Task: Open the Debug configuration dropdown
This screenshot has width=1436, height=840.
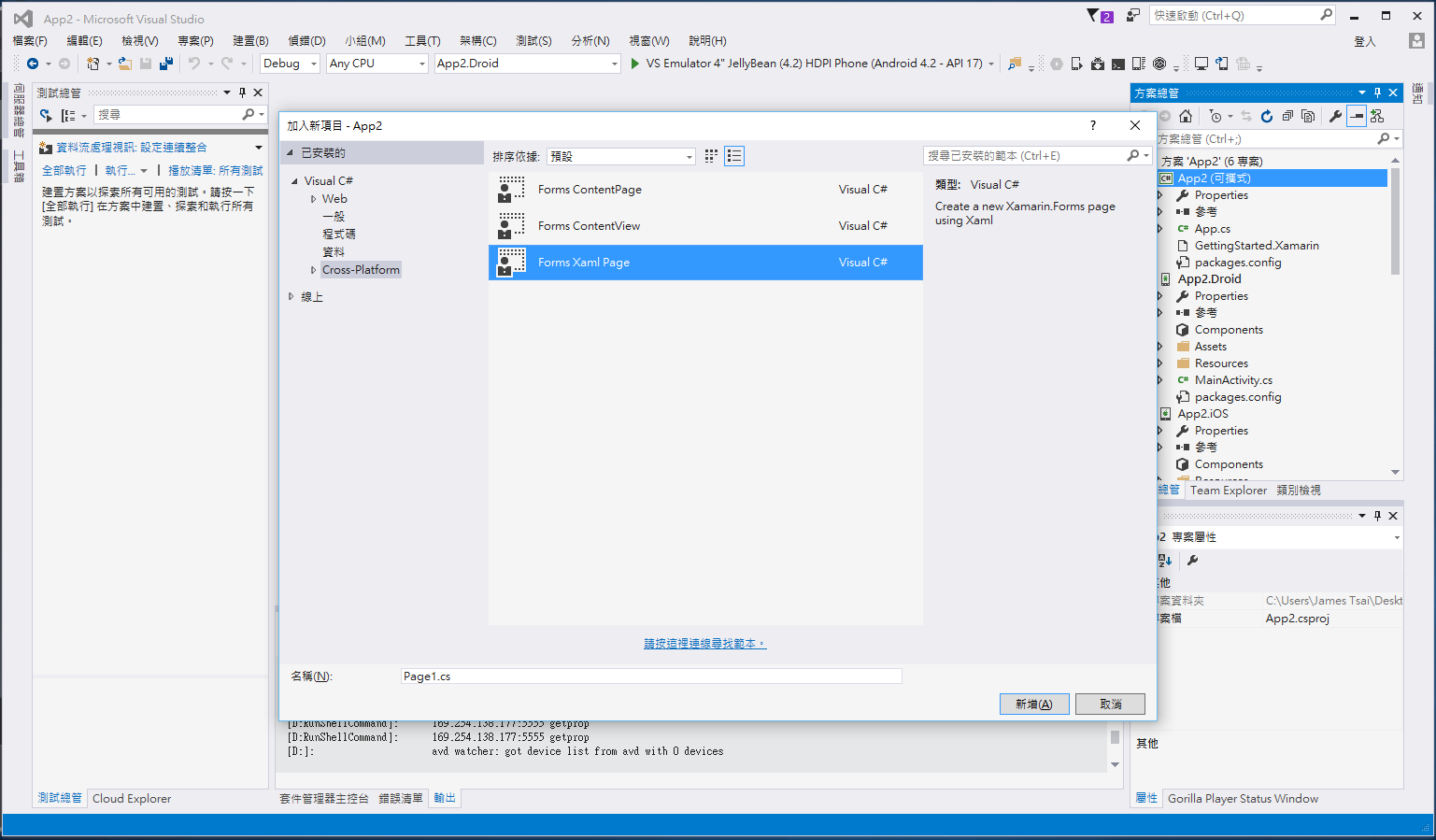Action: [x=290, y=64]
